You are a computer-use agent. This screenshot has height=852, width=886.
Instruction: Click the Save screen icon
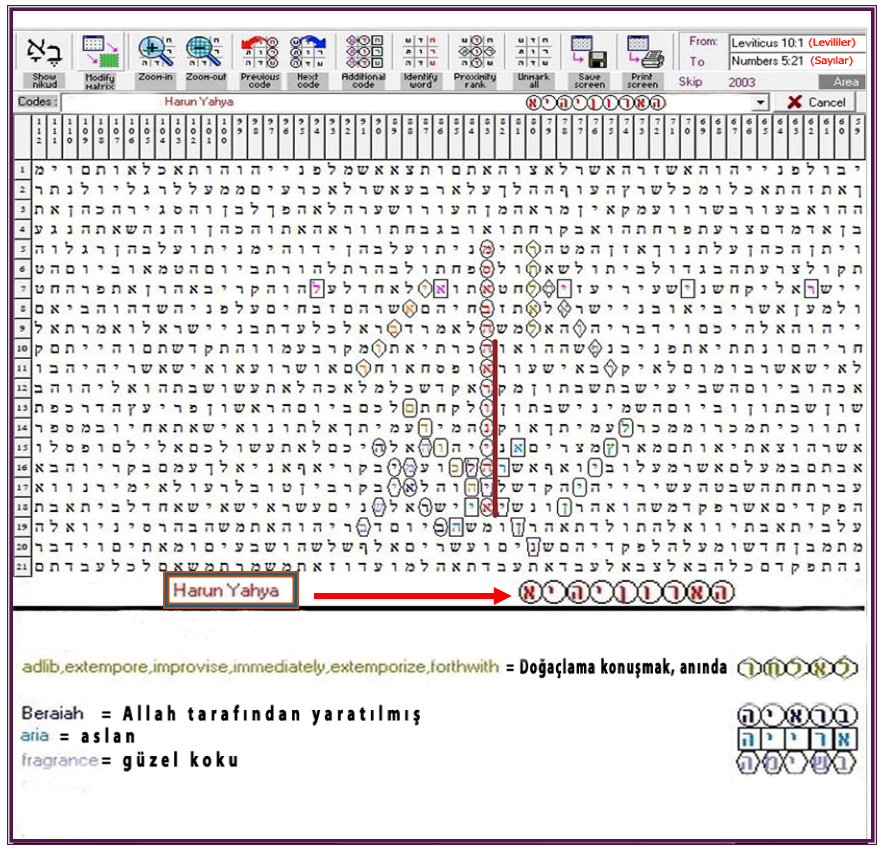pyautogui.click(x=589, y=52)
